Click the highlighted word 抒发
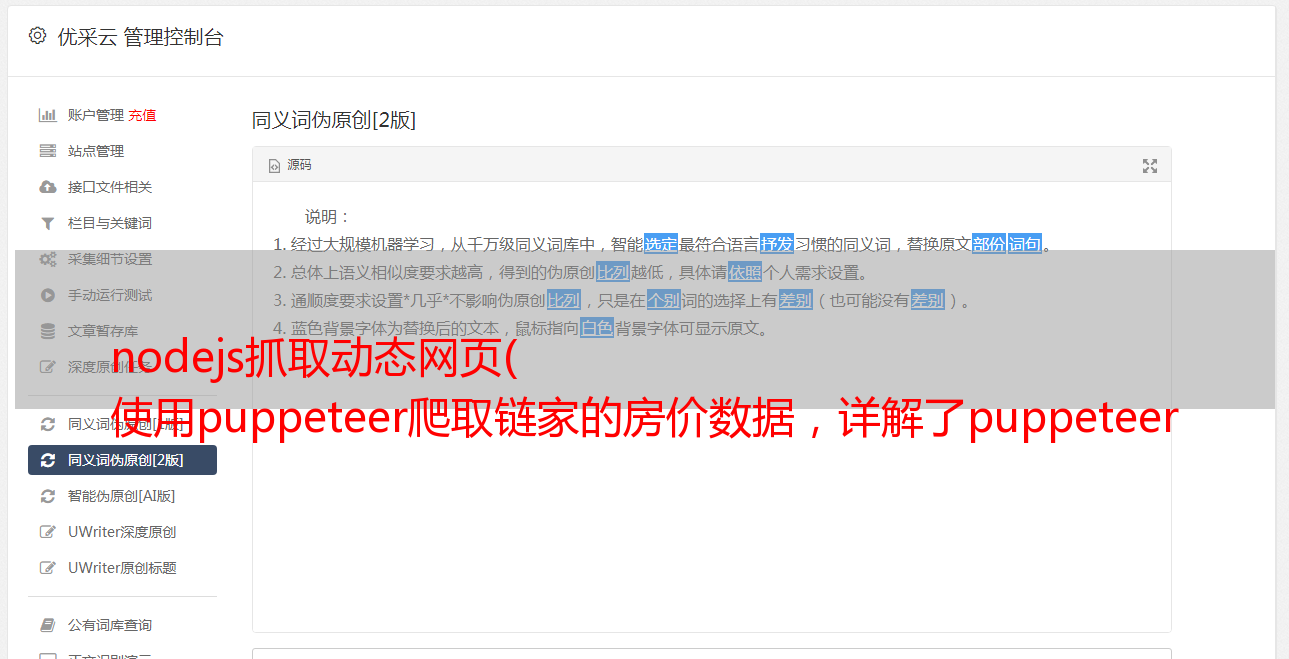This screenshot has height=659, width=1289. [777, 244]
